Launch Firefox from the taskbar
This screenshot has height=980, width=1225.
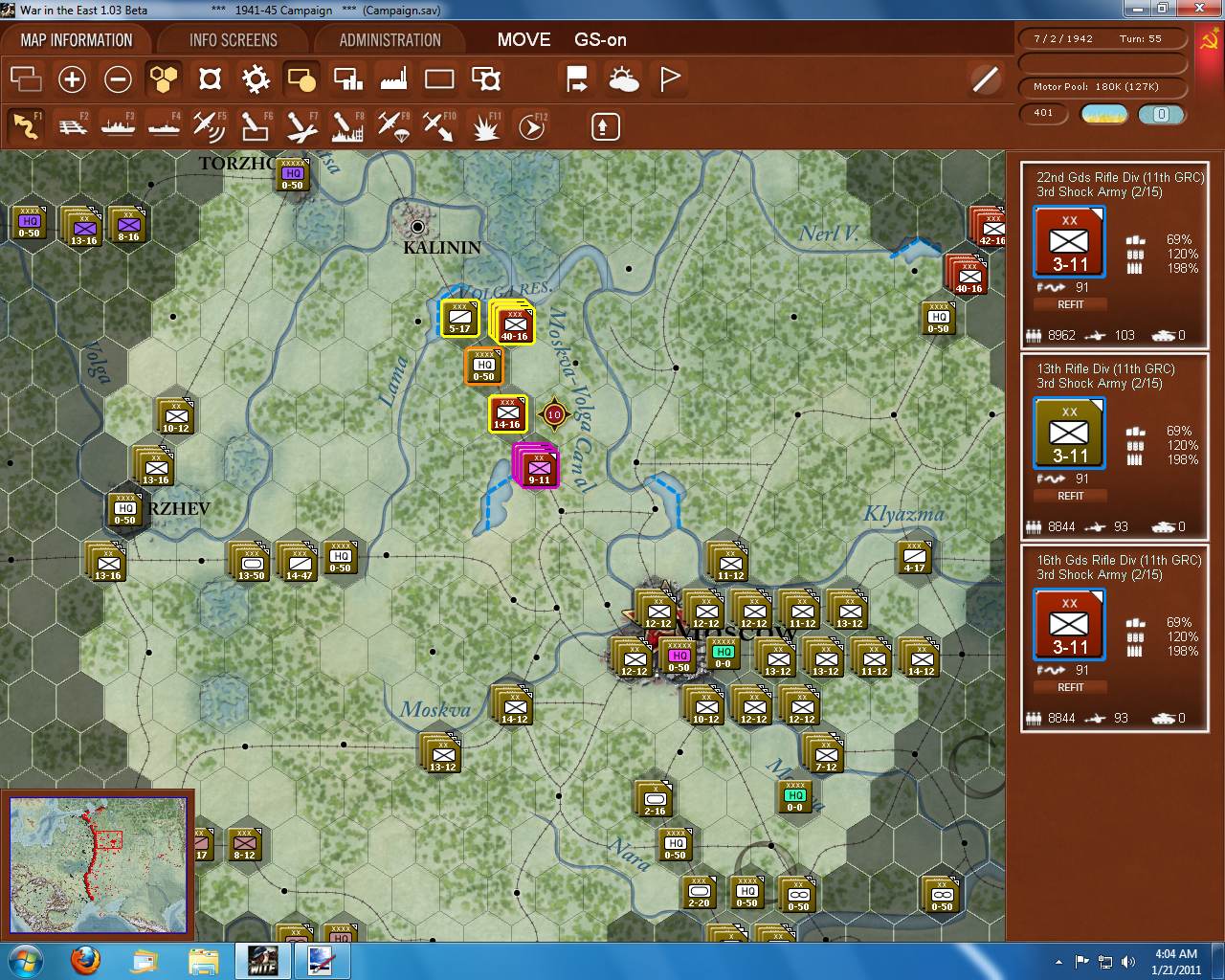tap(87, 961)
